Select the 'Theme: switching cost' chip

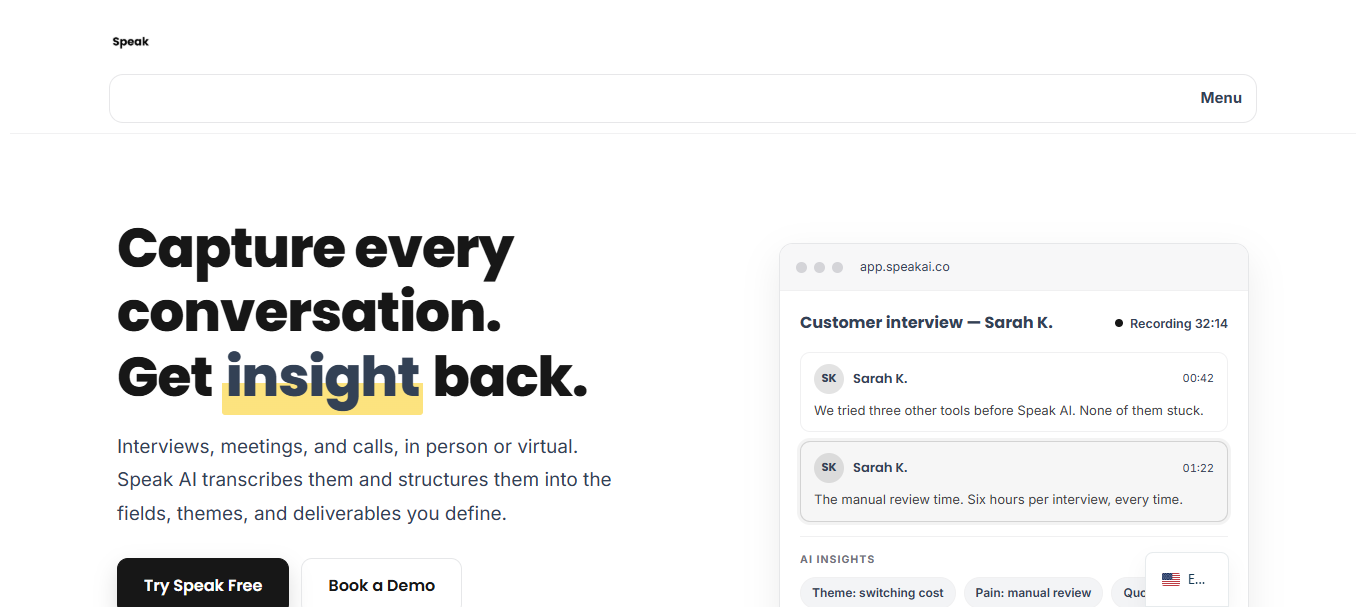[x=878, y=593]
